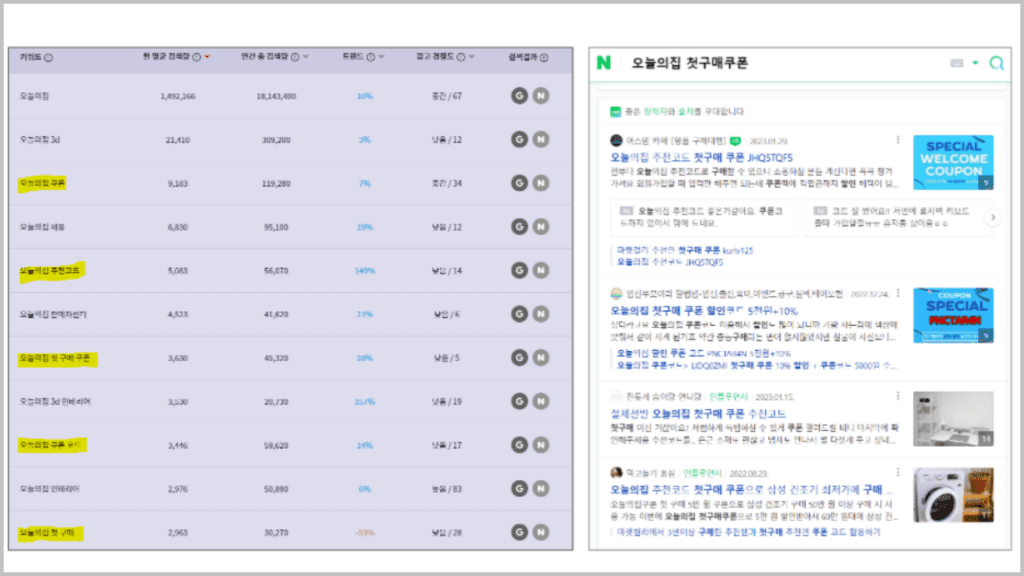Screen dimensions: 1024x576
Task: Click the keyword cell 오늘의집 3d 인테리어
Action: pos(55,402)
